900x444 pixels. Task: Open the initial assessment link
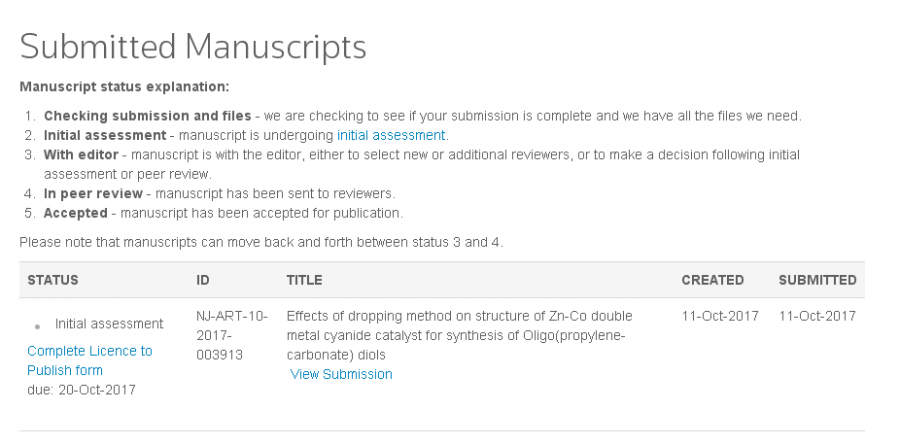(x=391, y=135)
